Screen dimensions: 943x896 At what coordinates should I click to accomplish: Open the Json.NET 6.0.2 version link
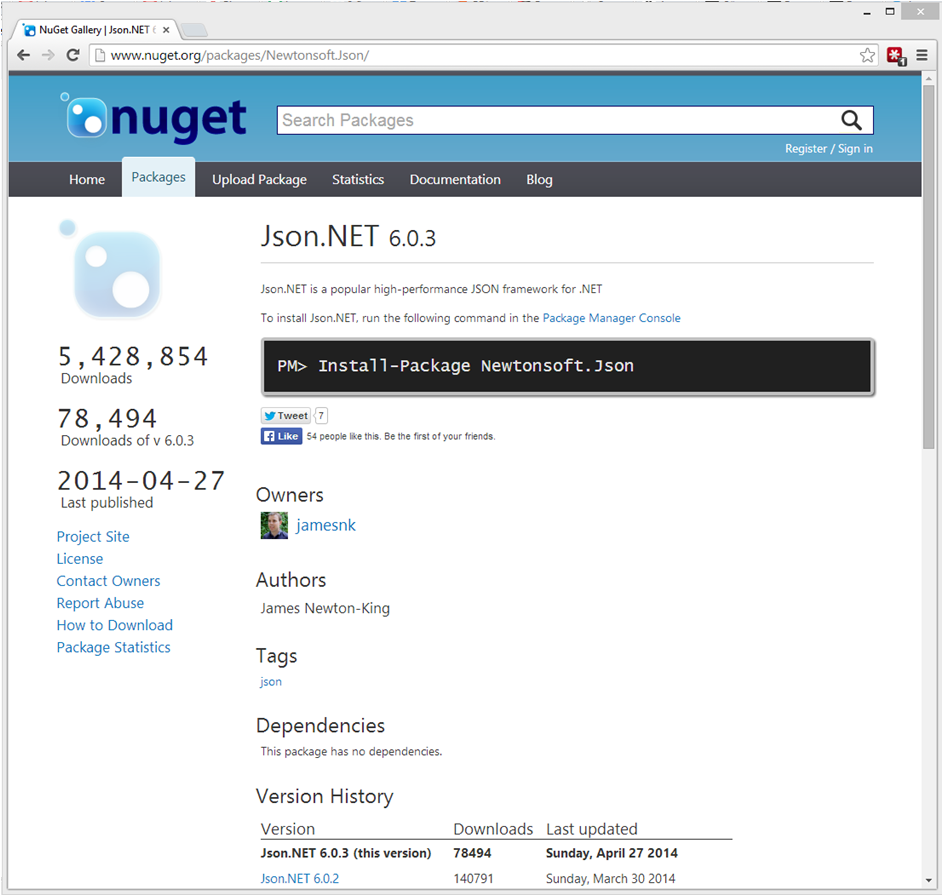(x=300, y=879)
